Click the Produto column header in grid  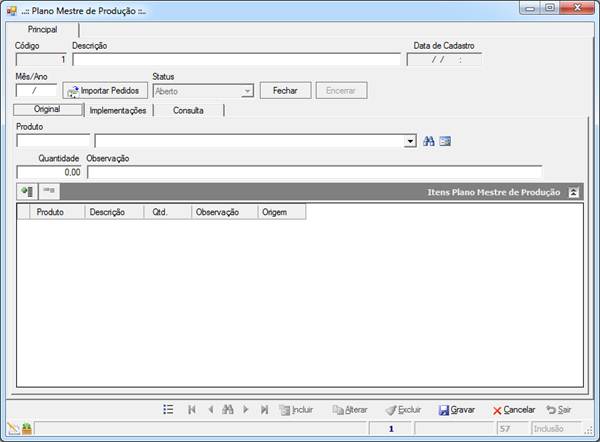(57, 212)
